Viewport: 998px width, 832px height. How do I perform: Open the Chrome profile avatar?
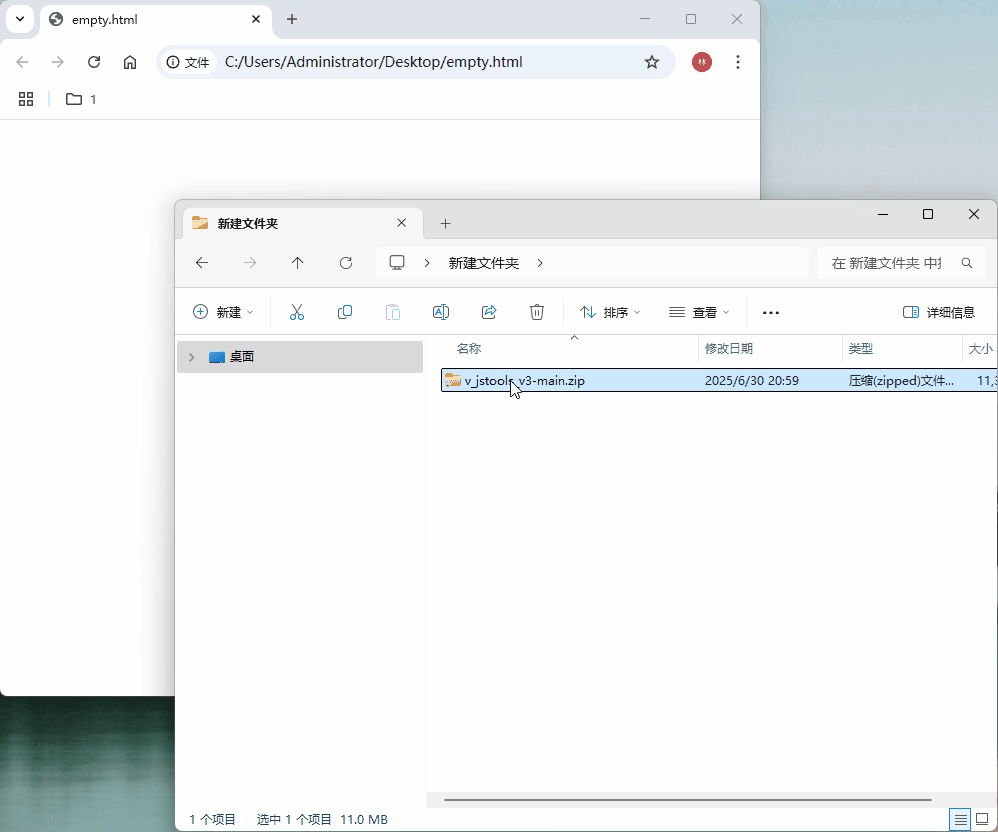(x=702, y=62)
